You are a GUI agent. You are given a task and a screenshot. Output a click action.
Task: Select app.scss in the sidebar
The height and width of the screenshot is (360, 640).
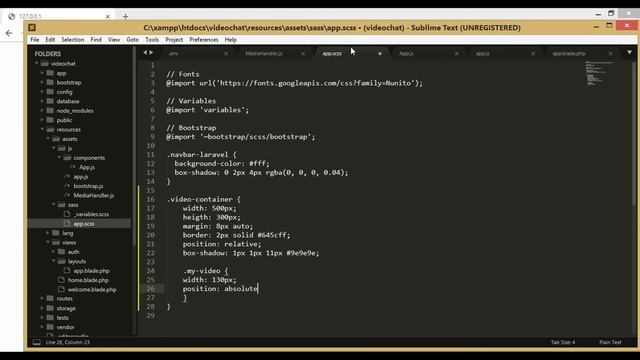[x=84, y=223]
